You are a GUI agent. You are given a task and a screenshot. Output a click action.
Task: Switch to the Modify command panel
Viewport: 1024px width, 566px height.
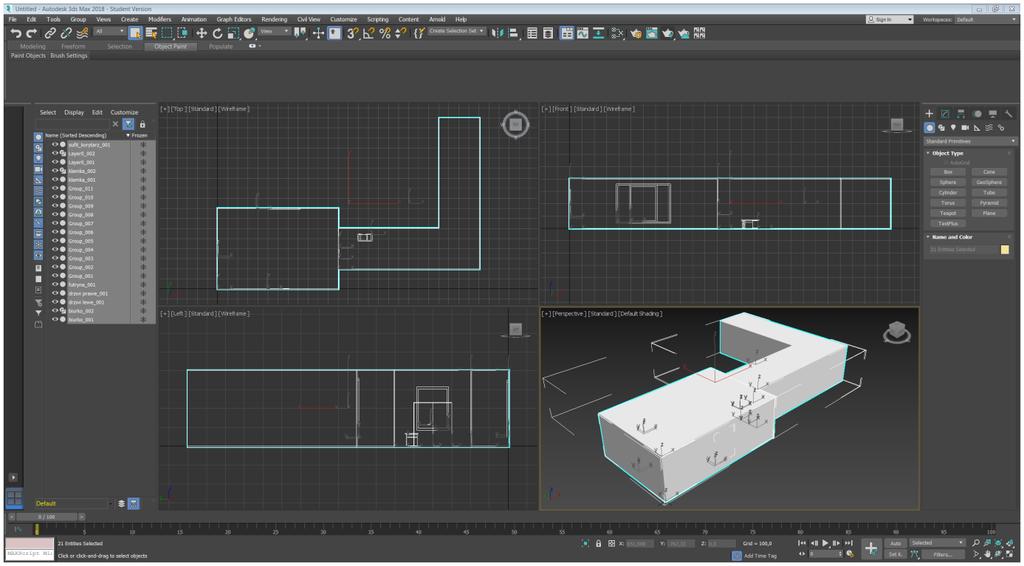pos(945,114)
